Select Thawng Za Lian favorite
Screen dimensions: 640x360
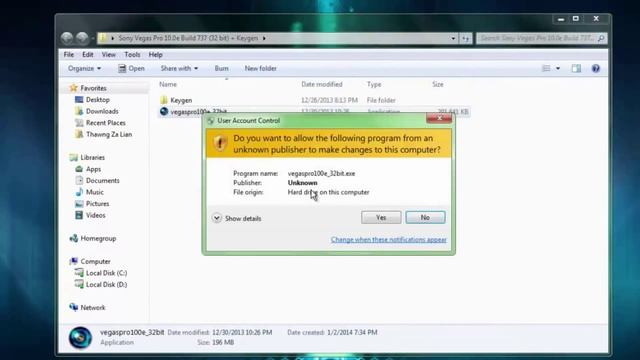point(109,134)
